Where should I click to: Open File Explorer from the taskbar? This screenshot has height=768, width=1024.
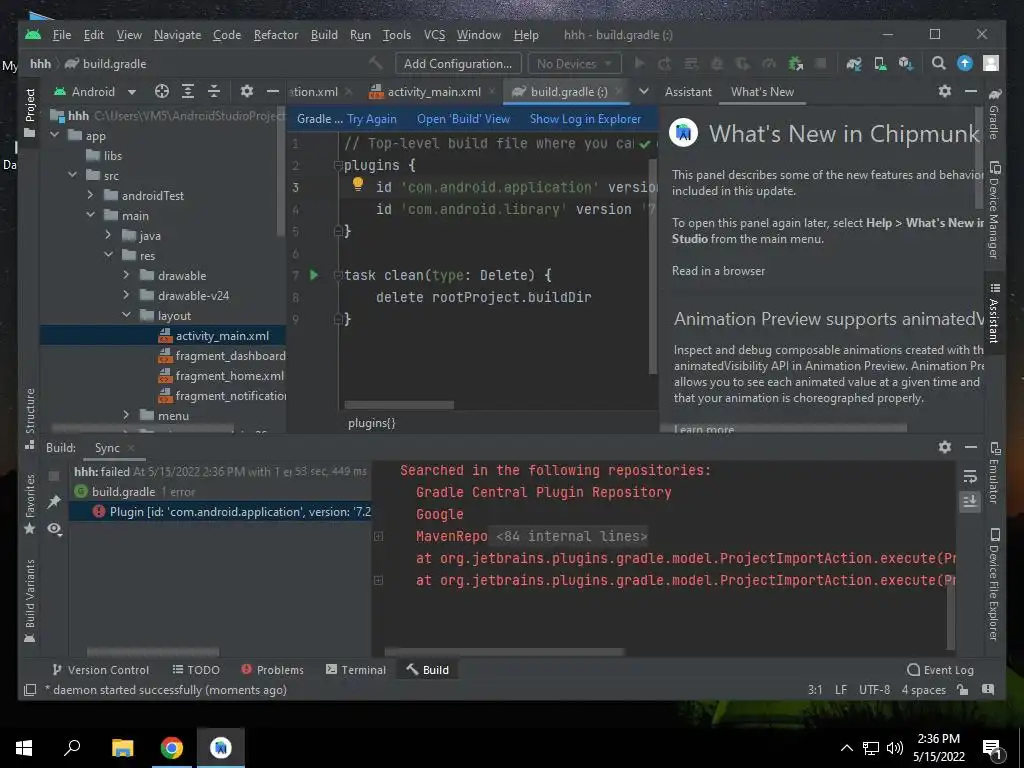[122, 748]
